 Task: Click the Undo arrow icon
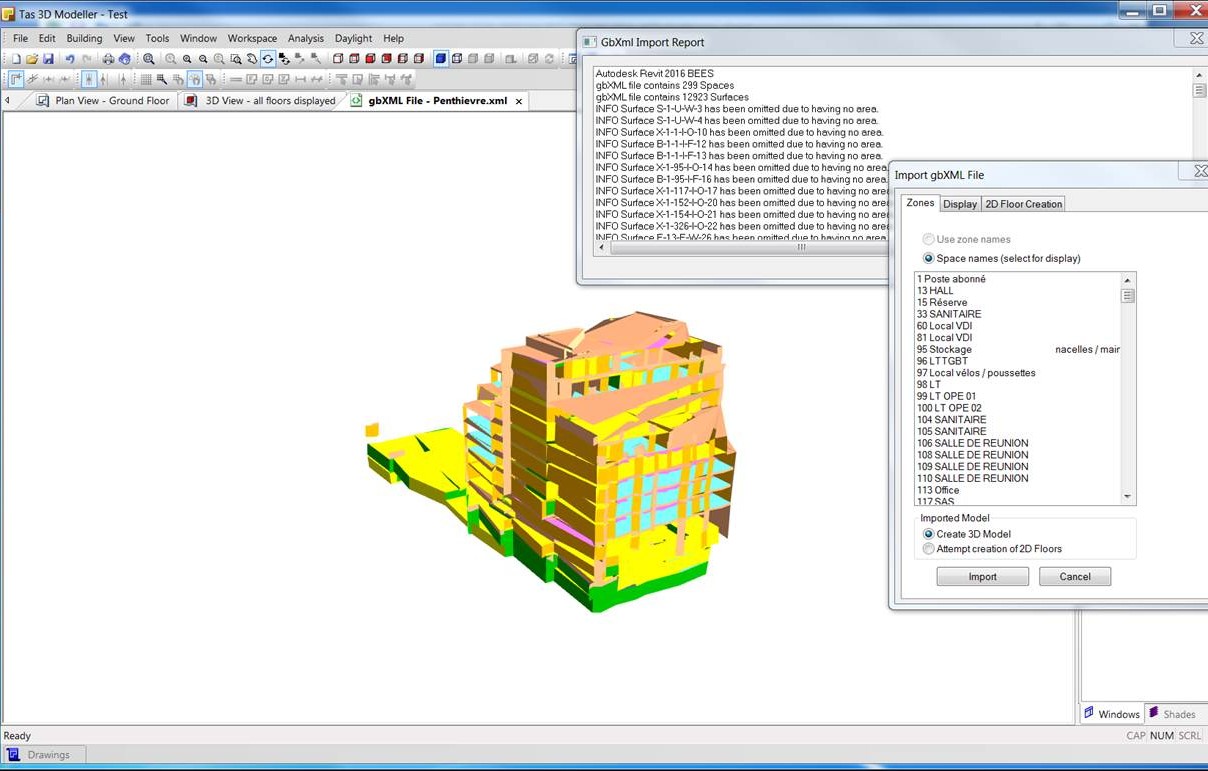(x=70, y=59)
